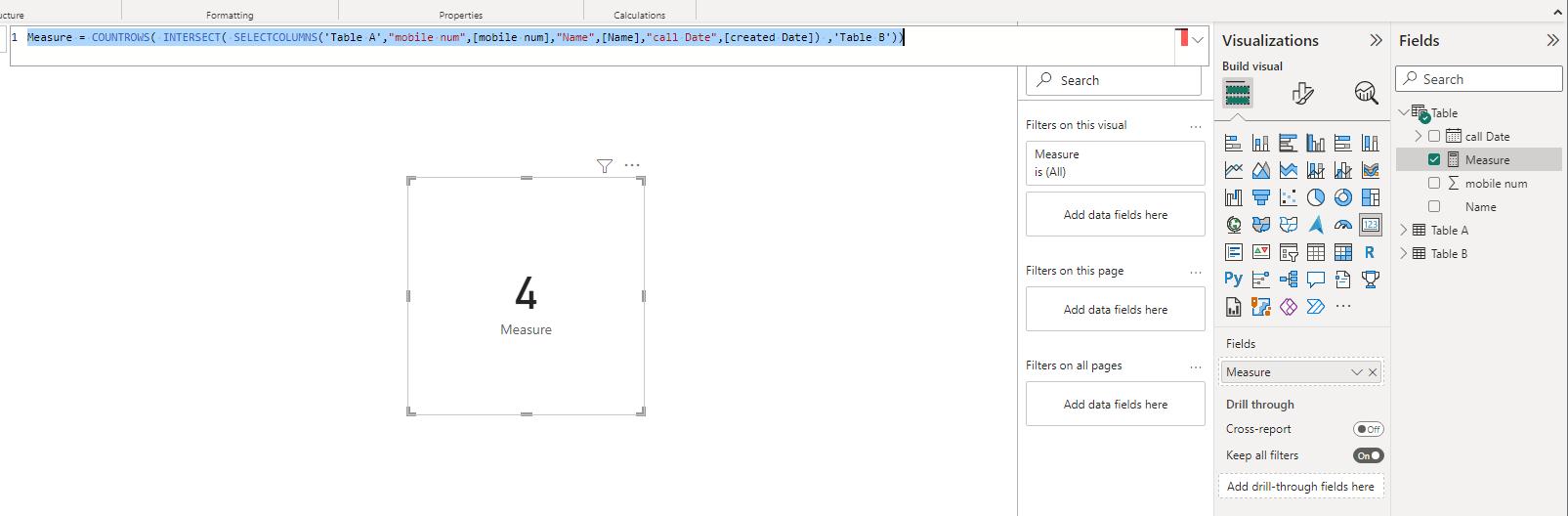Toggle Keep all filters switch

click(x=1369, y=455)
